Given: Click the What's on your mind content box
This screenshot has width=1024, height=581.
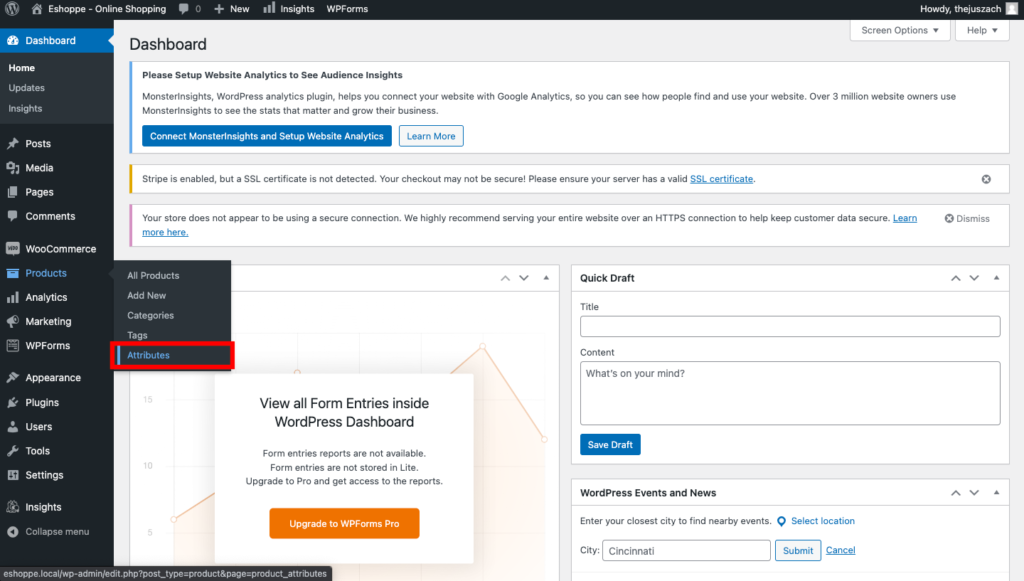Looking at the screenshot, I should point(790,393).
